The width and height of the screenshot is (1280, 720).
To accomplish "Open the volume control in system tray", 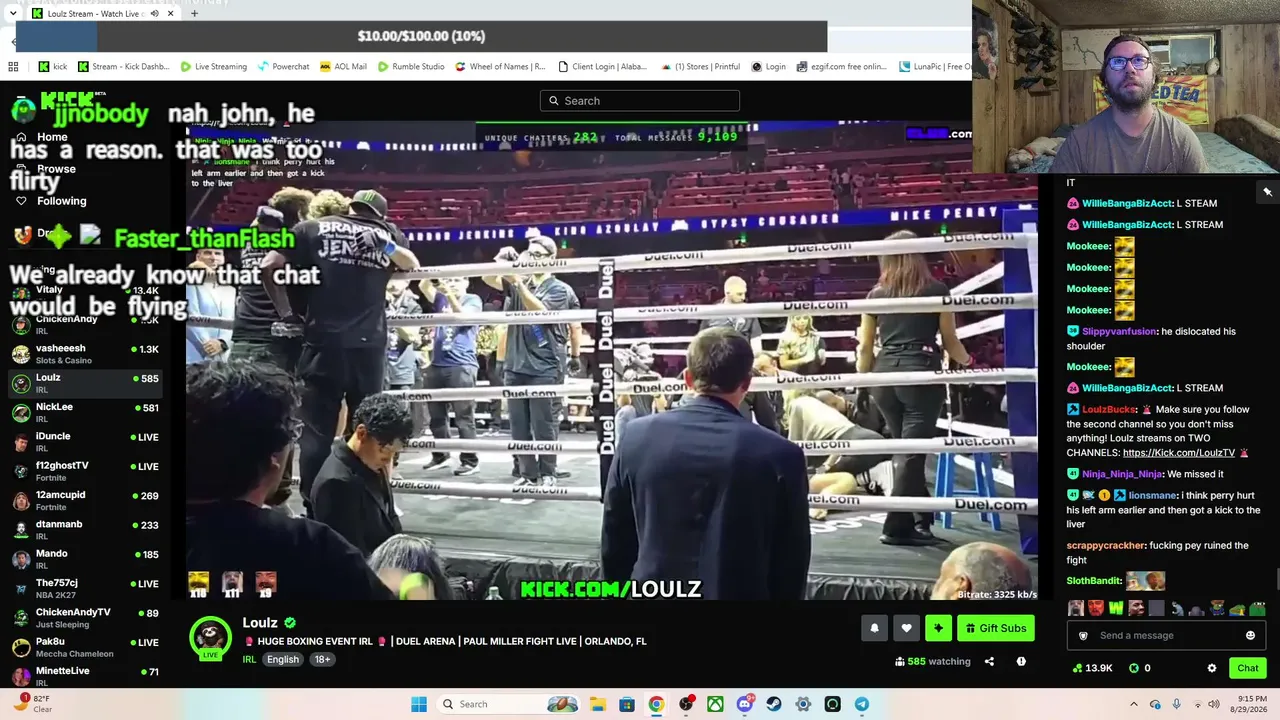I will click(x=1214, y=704).
